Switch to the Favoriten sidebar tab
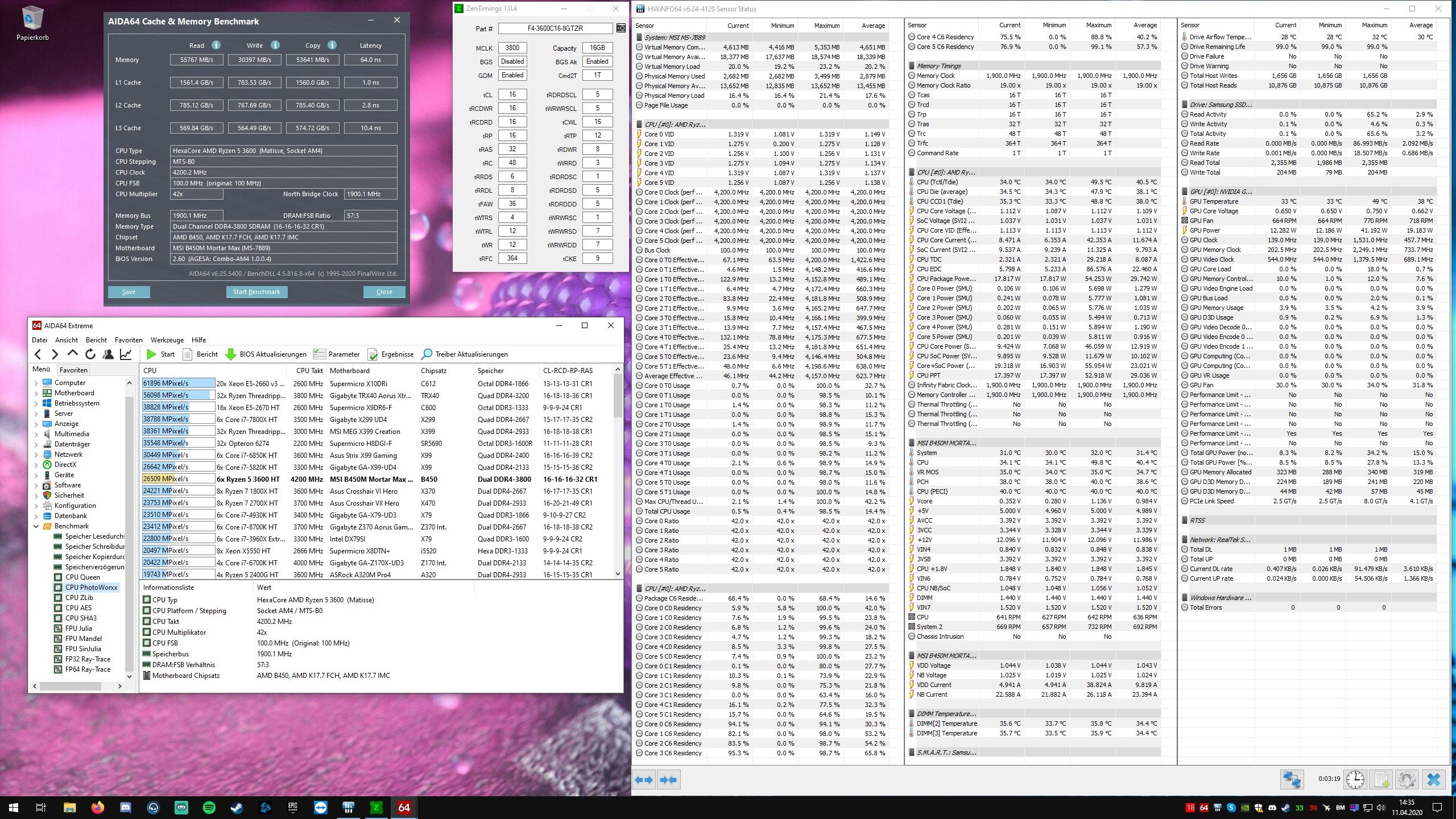1456x819 pixels. pos(73,370)
